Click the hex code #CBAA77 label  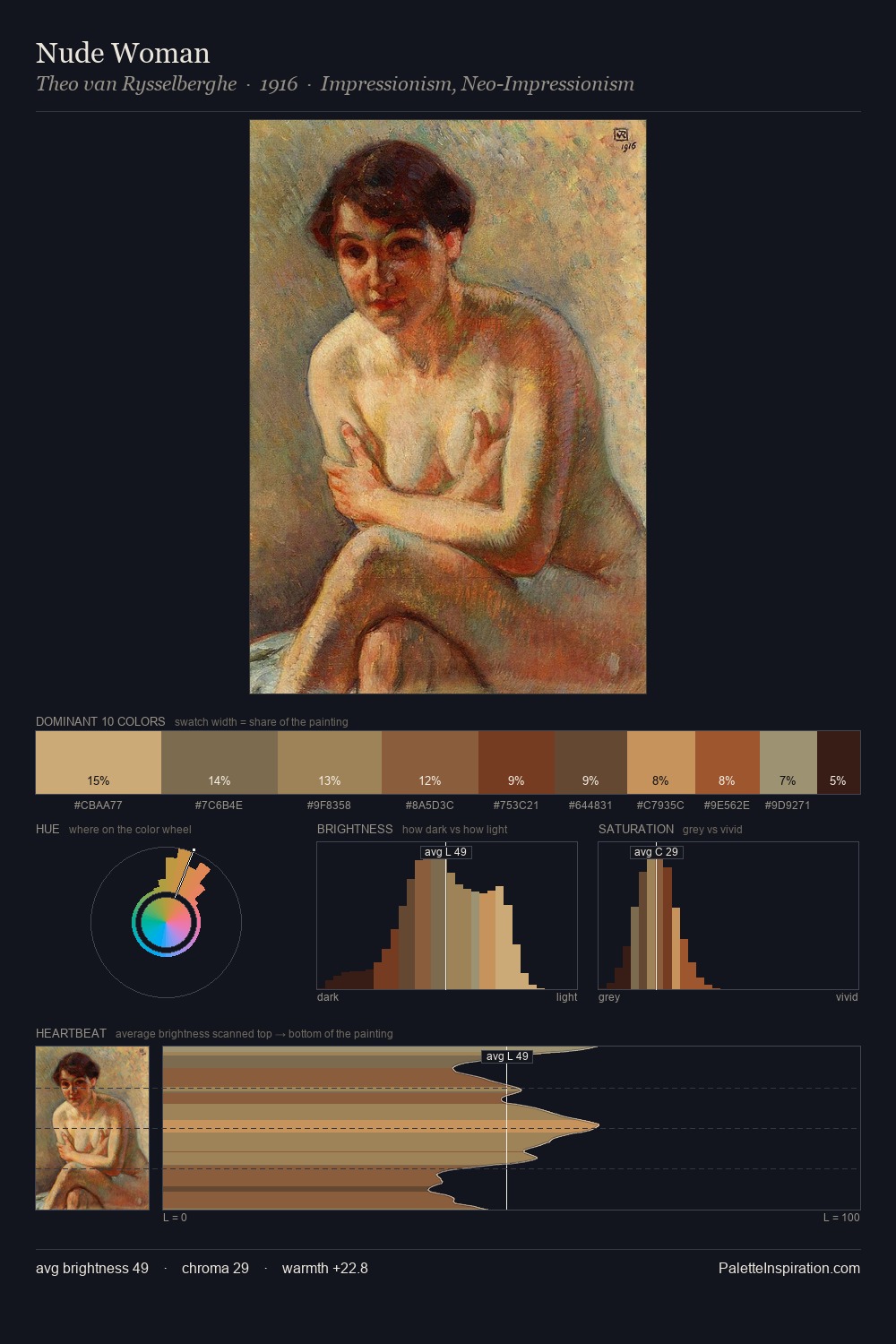[99, 806]
